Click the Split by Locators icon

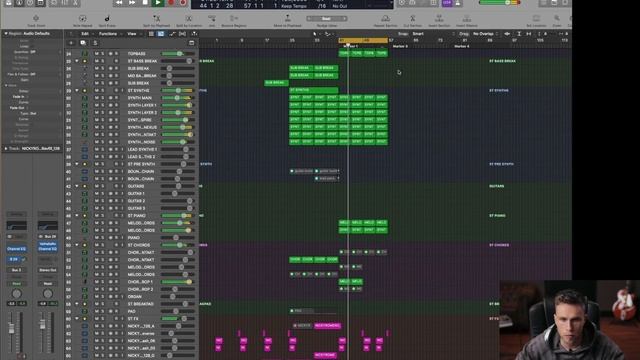(x=189, y=18)
